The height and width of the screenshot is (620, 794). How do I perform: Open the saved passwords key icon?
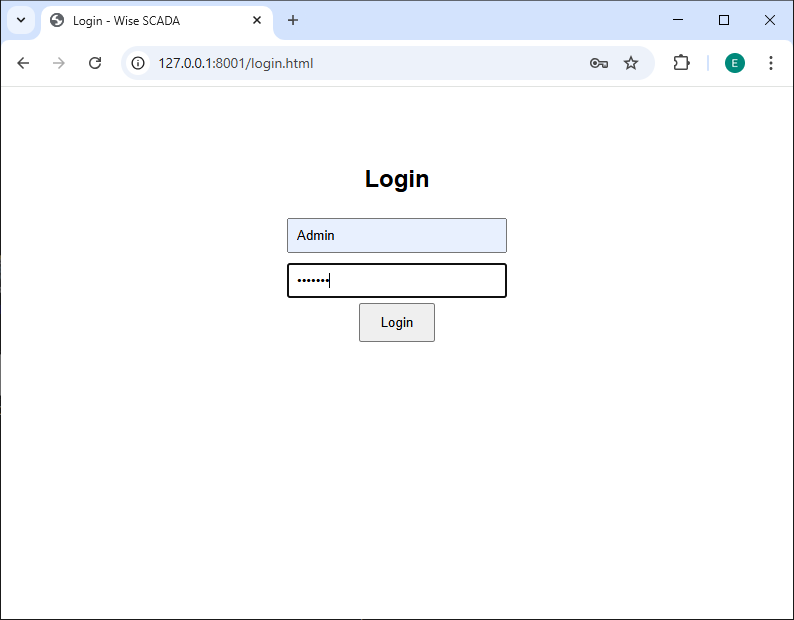599,63
